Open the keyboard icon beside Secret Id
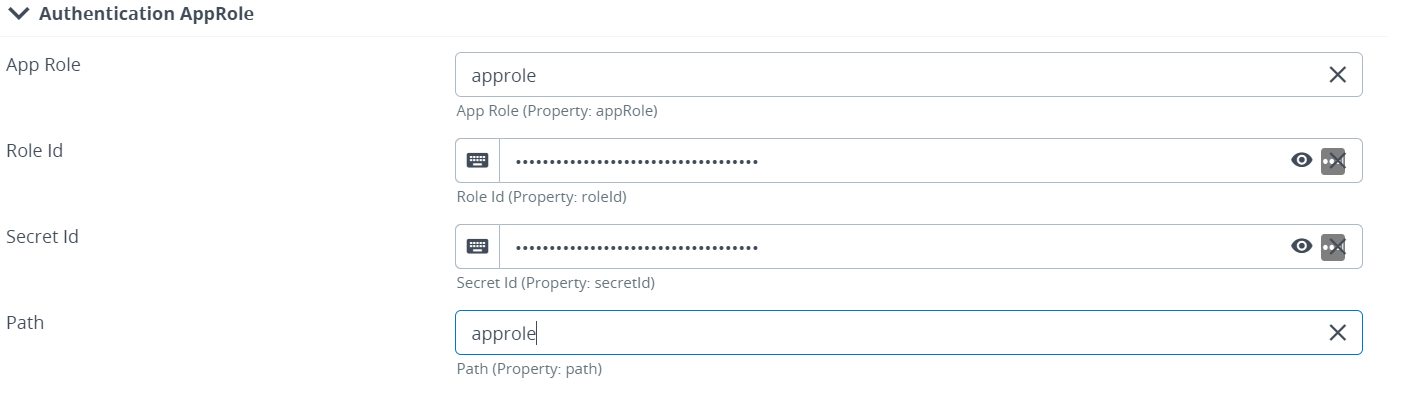 pos(478,247)
